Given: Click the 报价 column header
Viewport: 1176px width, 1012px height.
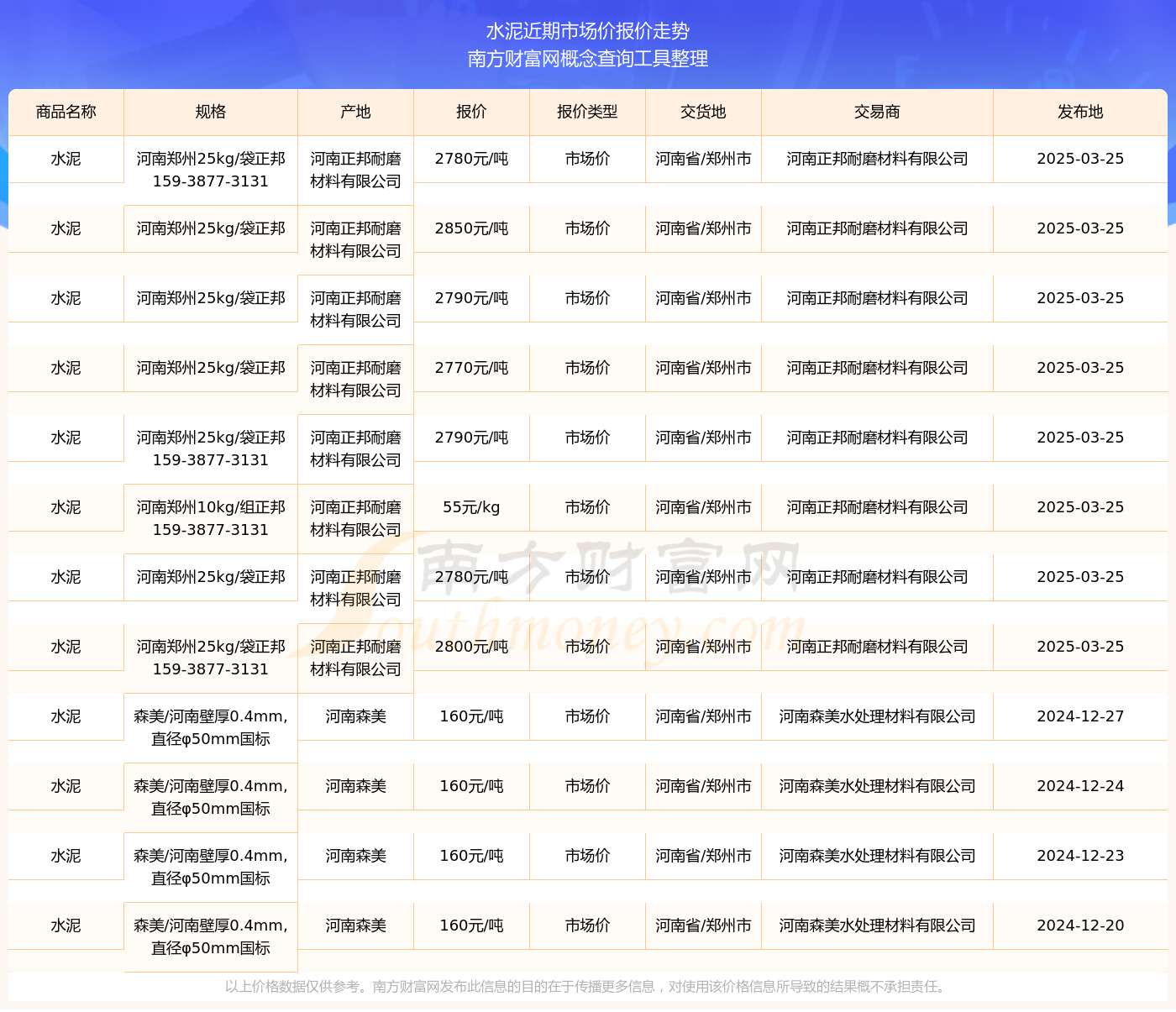Looking at the screenshot, I should pos(471,112).
